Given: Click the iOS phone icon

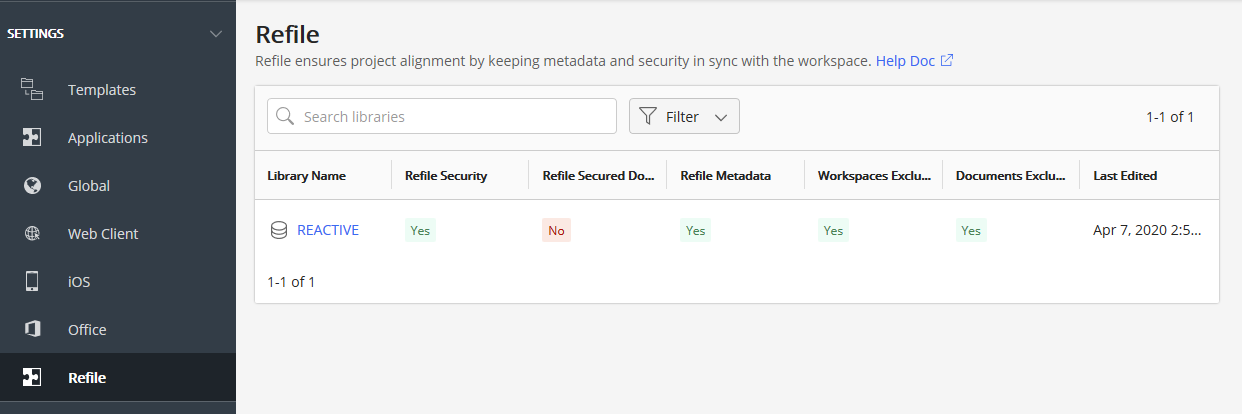Looking at the screenshot, I should pyautogui.click(x=32, y=282).
